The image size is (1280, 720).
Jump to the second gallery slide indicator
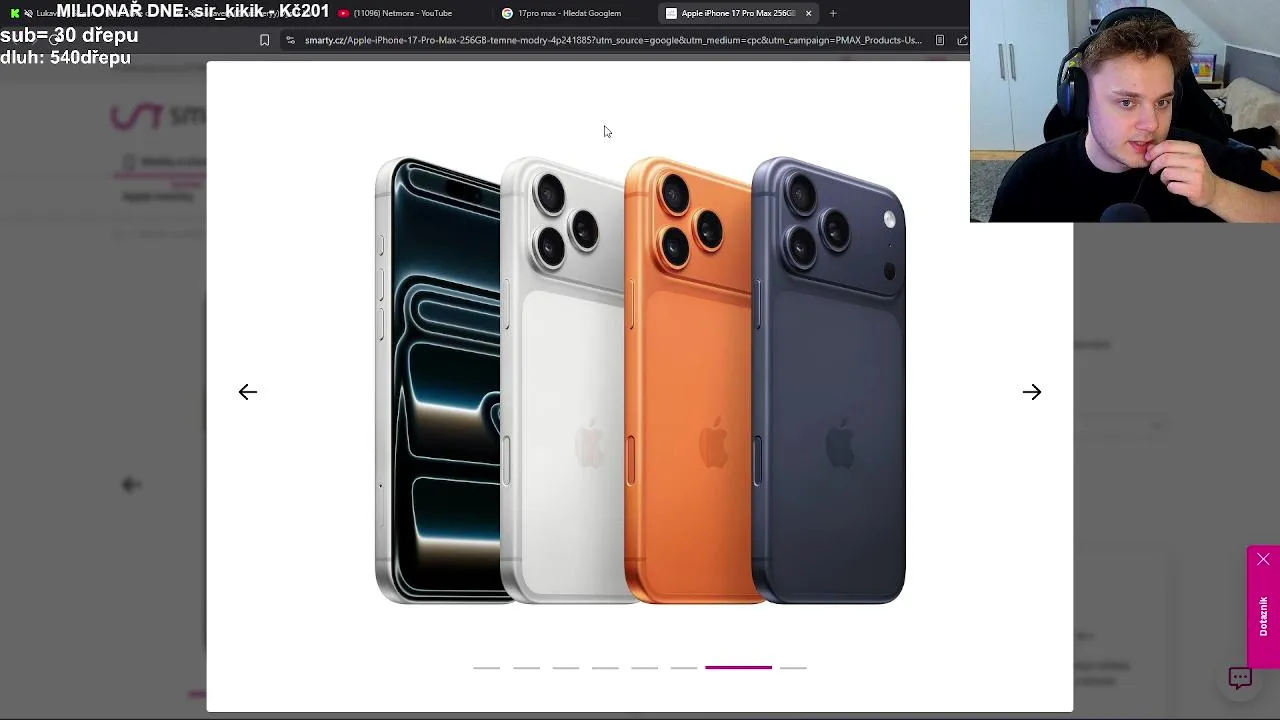[x=526, y=667]
